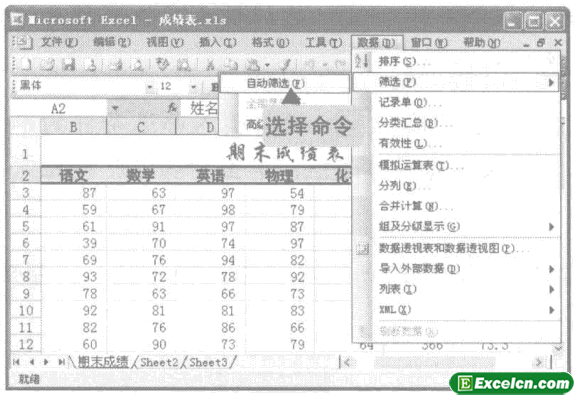
Task: Open the 文件(F) menu
Action: tap(59, 42)
